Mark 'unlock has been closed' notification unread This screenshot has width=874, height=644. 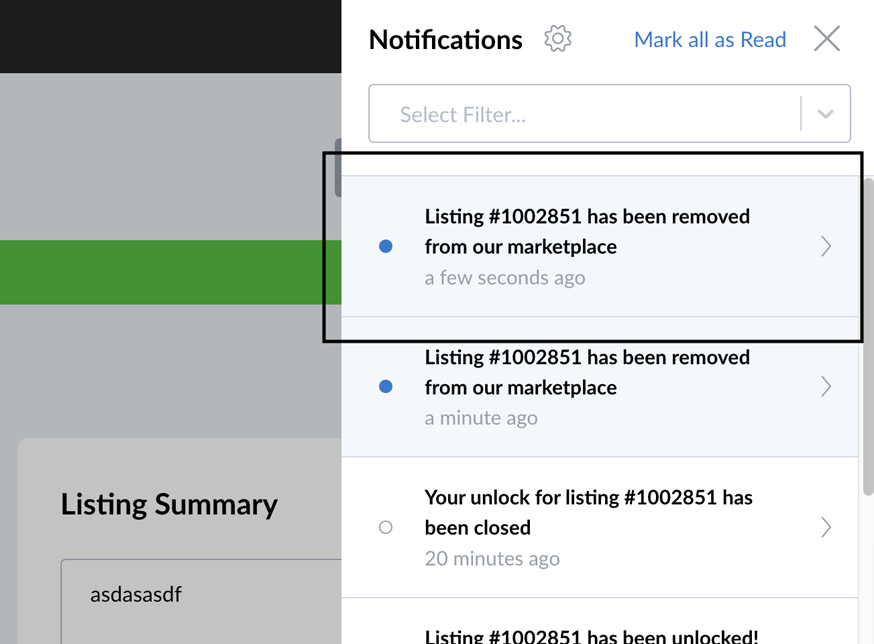[x=386, y=527]
